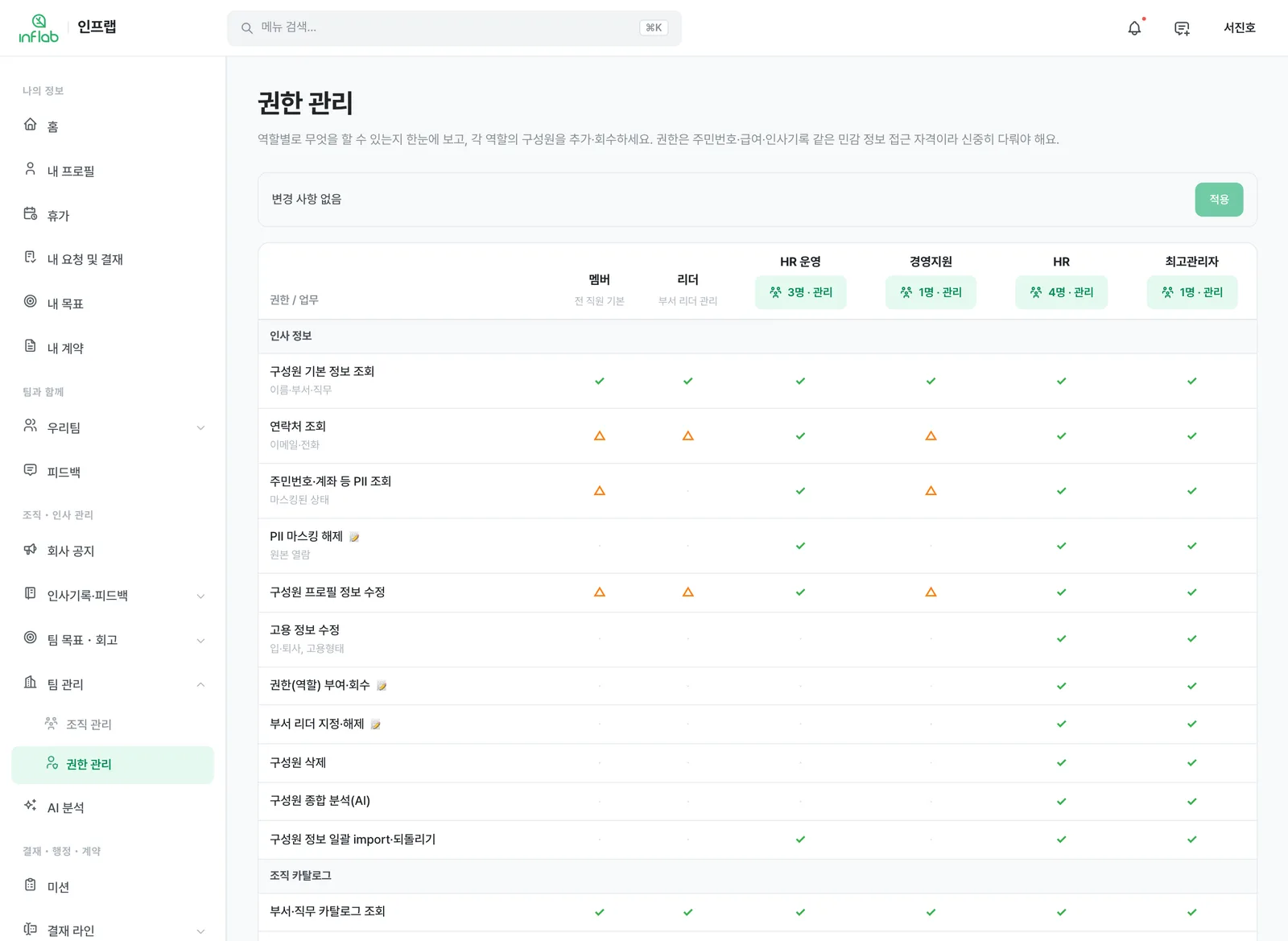Screen dimensions: 1288x941
Task: Open the message feedback icon in header
Action: (x=1182, y=28)
